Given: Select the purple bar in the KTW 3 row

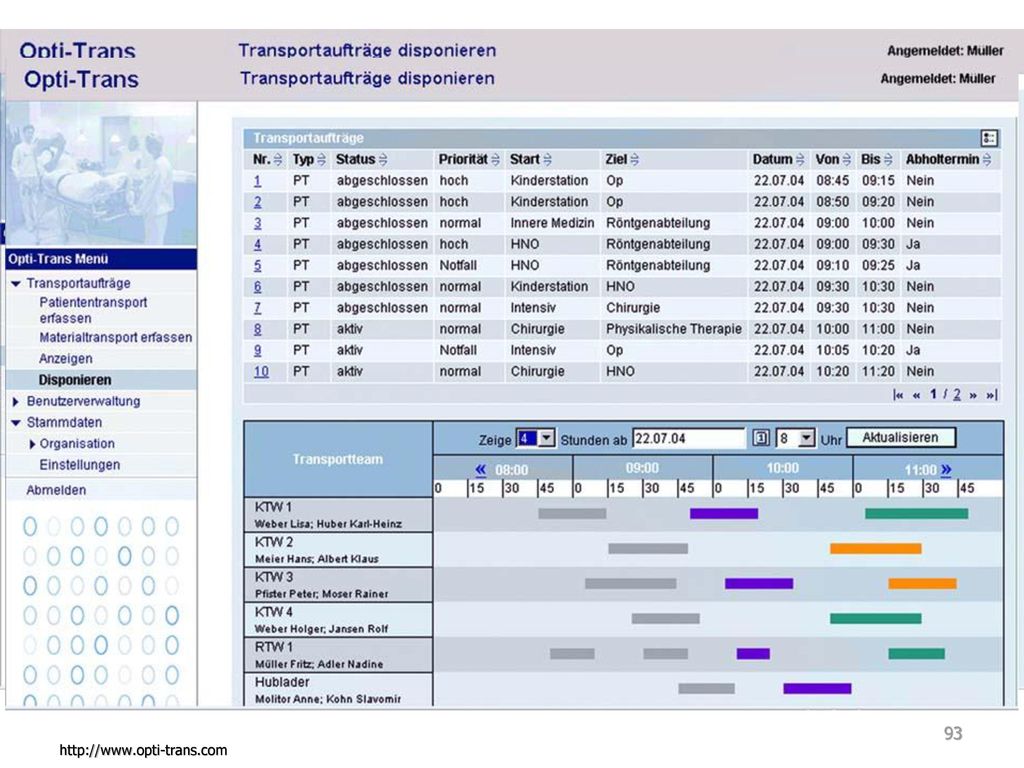Looking at the screenshot, I should (759, 584).
